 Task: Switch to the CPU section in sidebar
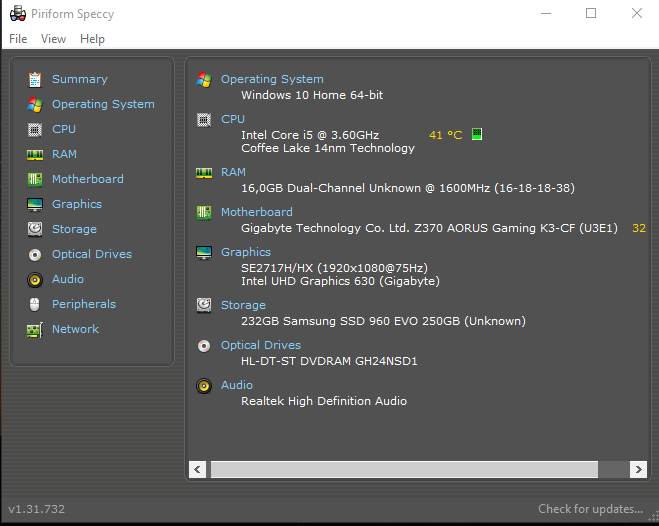tap(64, 129)
